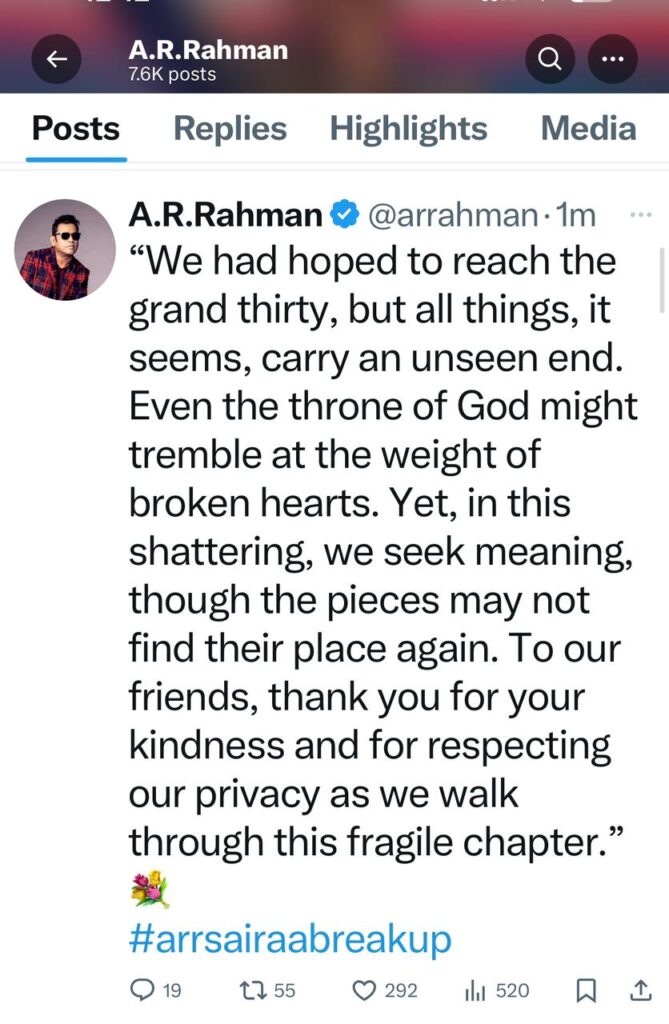View analytics showing 520 views
This screenshot has width=669, height=1024.
(497, 991)
